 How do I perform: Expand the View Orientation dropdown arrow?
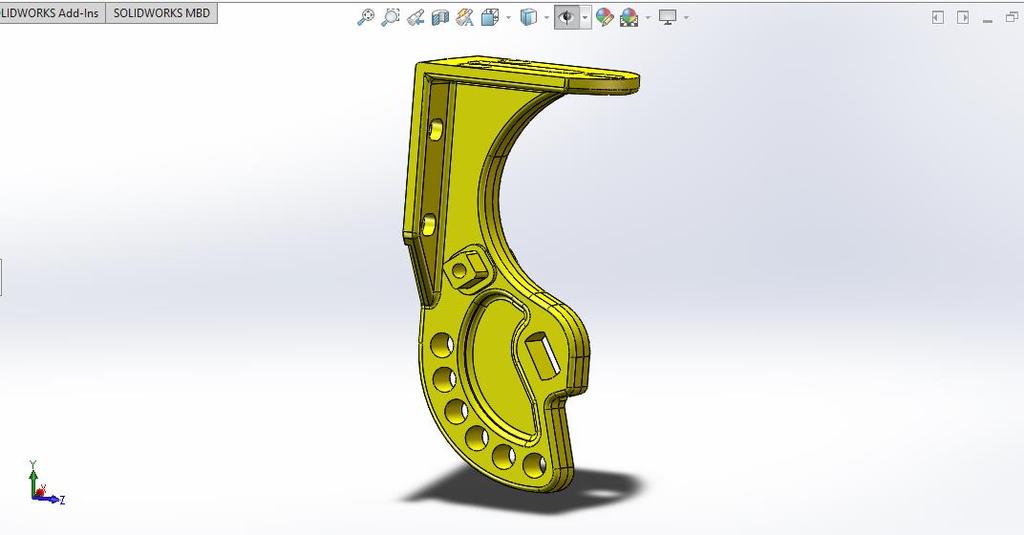(508, 18)
